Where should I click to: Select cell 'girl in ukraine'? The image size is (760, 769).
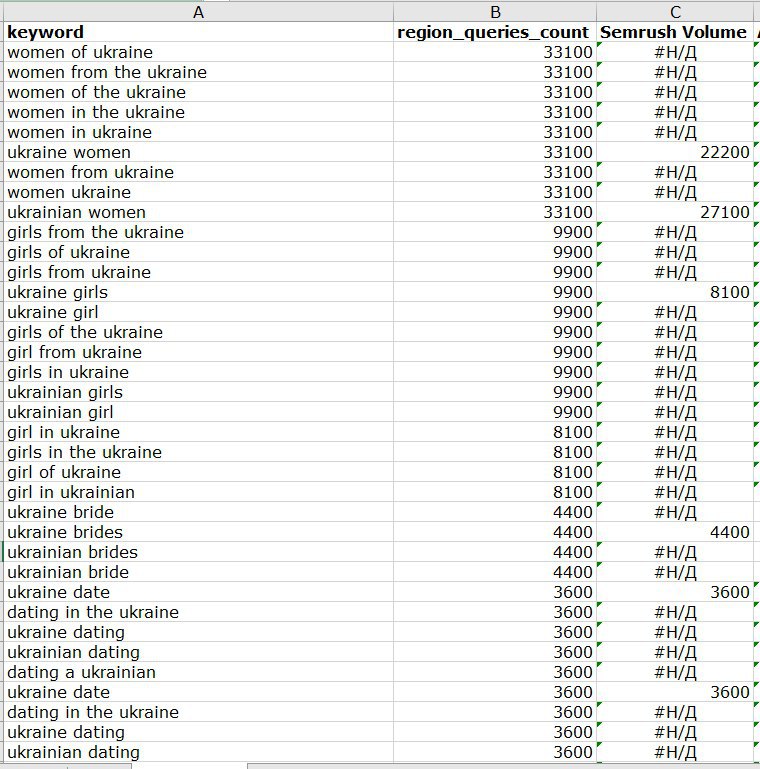coord(198,432)
